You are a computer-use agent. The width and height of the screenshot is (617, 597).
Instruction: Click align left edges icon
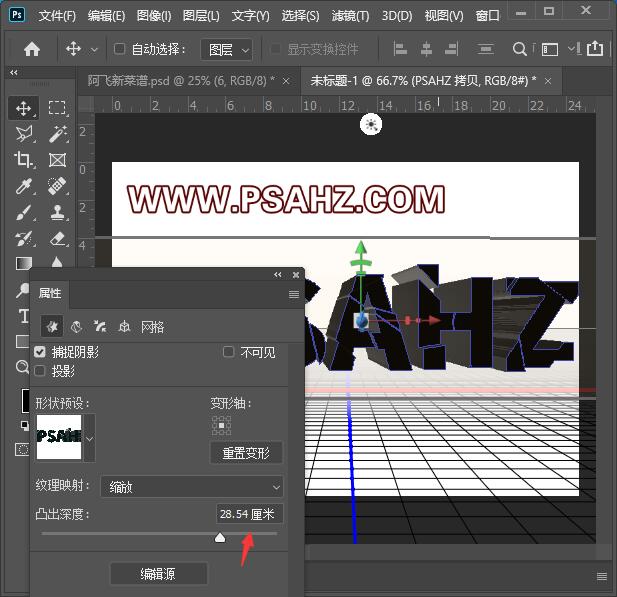400,50
